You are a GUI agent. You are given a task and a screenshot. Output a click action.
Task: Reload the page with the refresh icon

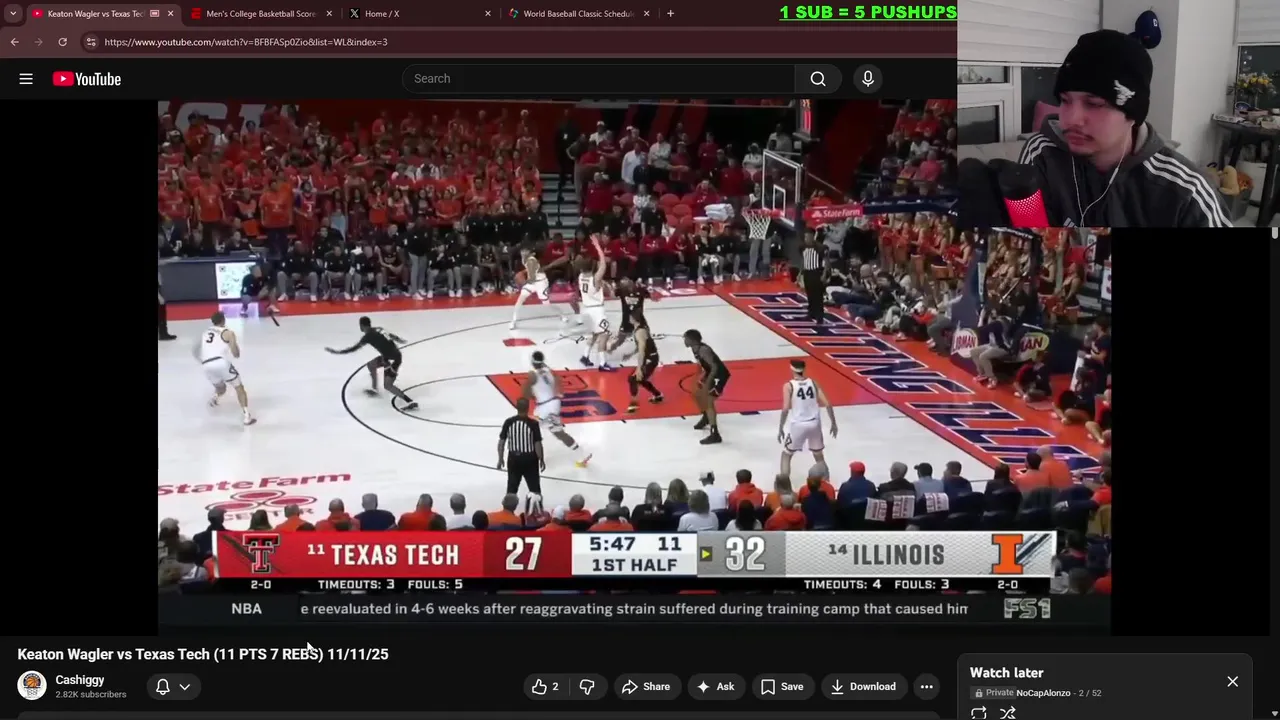point(62,42)
